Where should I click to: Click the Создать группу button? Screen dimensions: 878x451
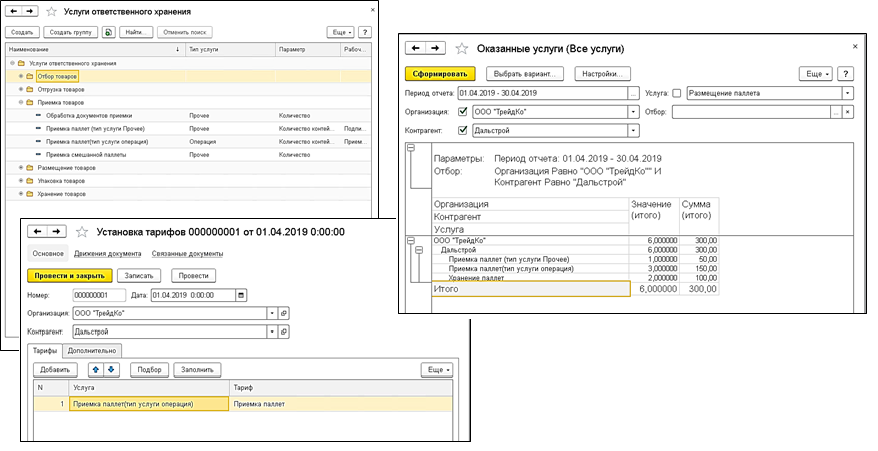[71, 32]
